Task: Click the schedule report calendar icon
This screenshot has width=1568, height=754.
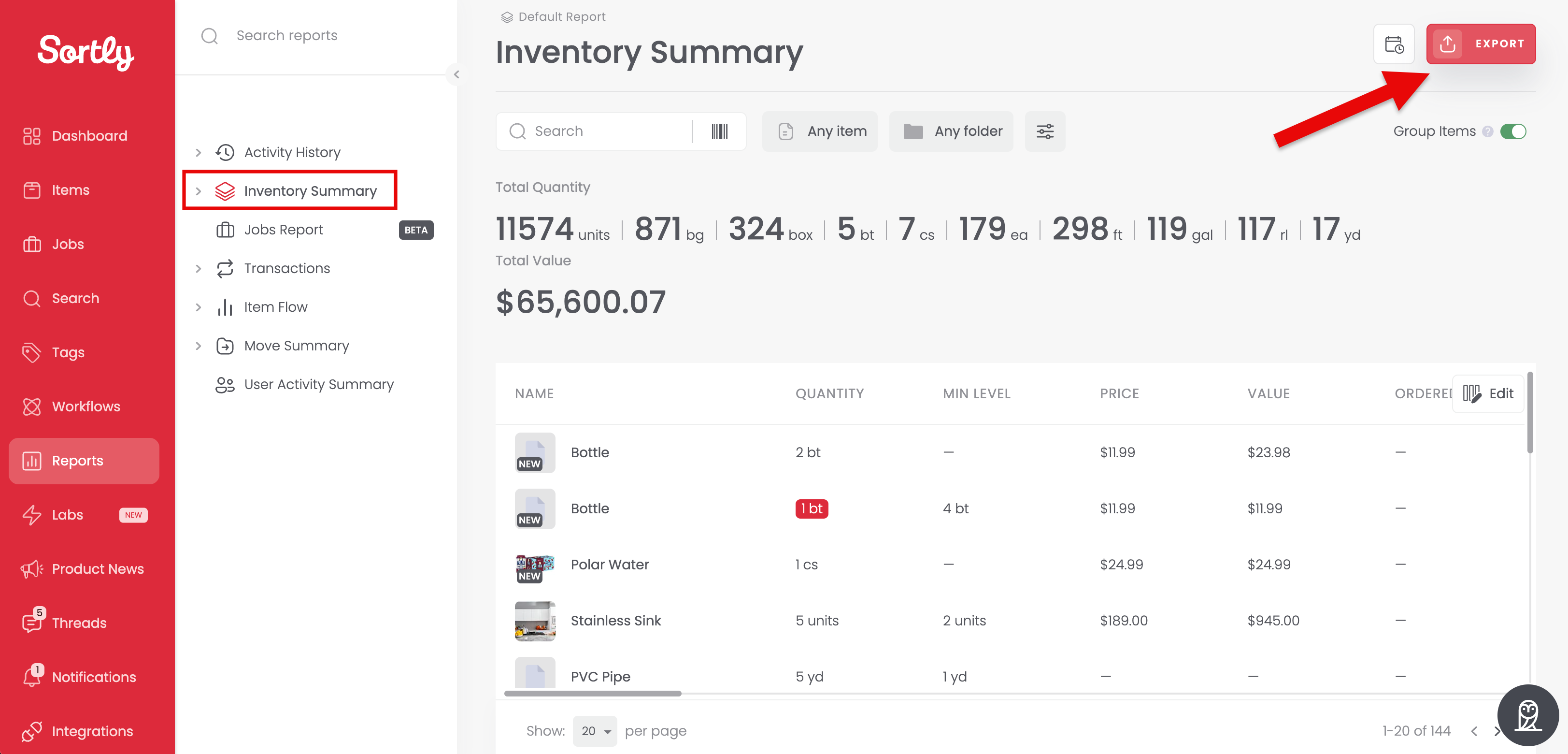Action: coord(1394,44)
